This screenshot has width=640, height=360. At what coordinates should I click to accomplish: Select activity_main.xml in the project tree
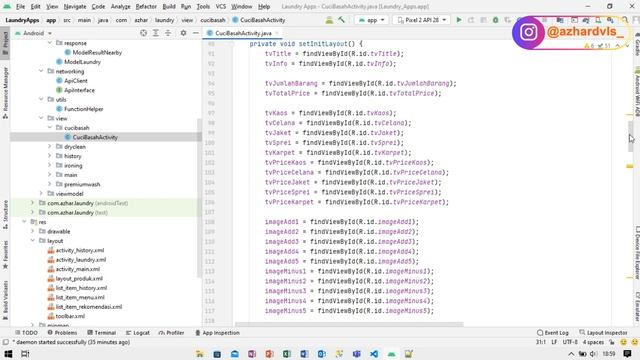[78, 269]
